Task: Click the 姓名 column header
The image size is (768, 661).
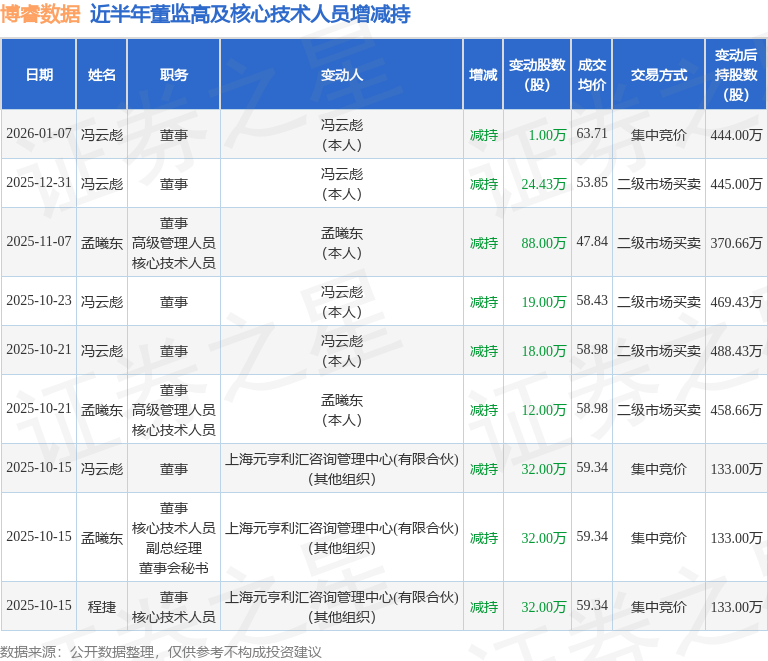Action: [102, 75]
